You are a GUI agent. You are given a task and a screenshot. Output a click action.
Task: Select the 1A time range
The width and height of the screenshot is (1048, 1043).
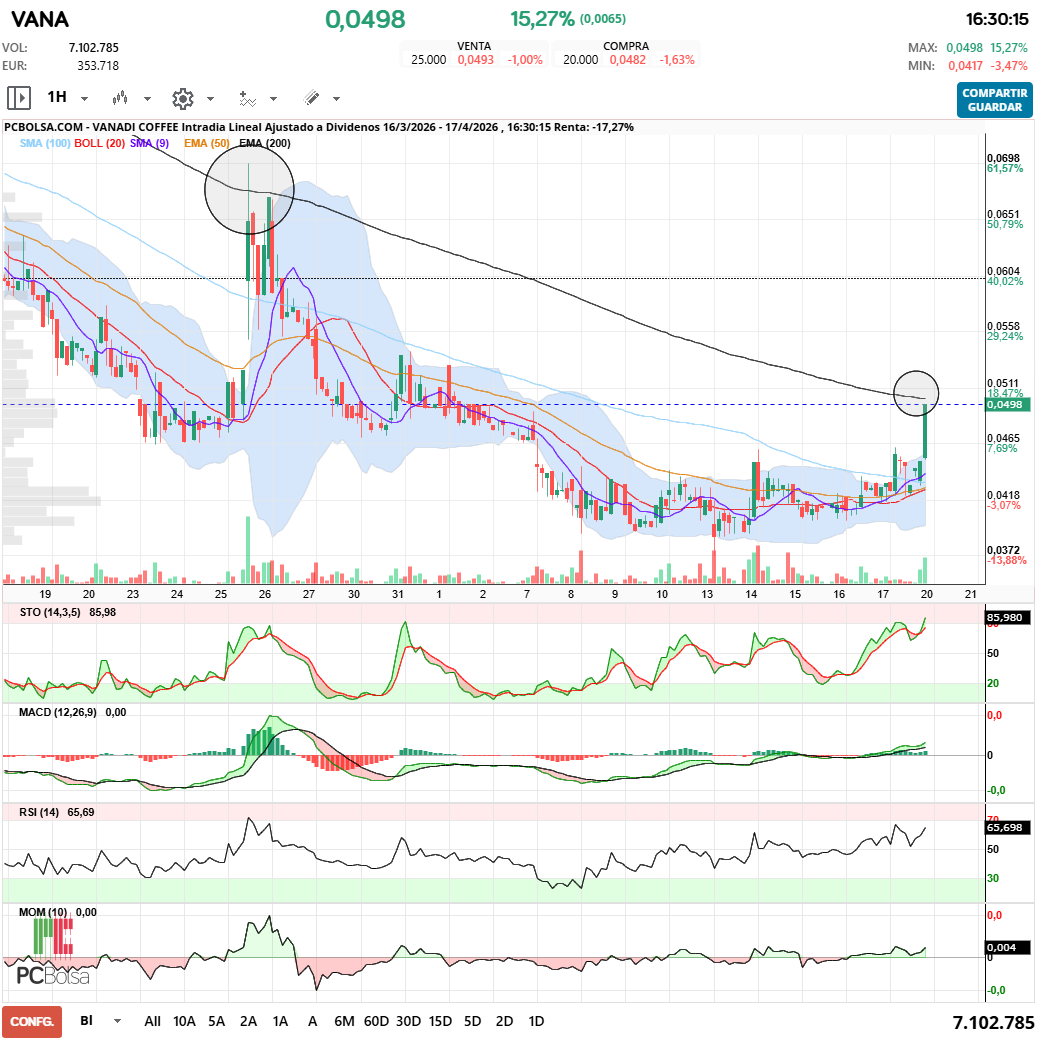point(281,1021)
